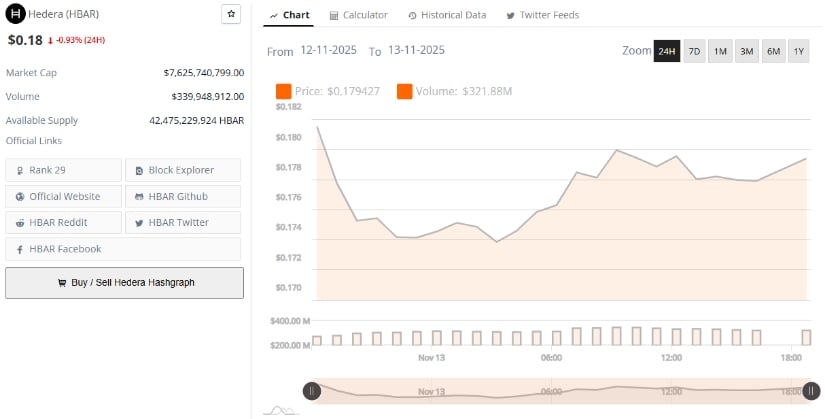Click the Hedera HBAR logo icon
Screen dimensions: 825x419
15,15
